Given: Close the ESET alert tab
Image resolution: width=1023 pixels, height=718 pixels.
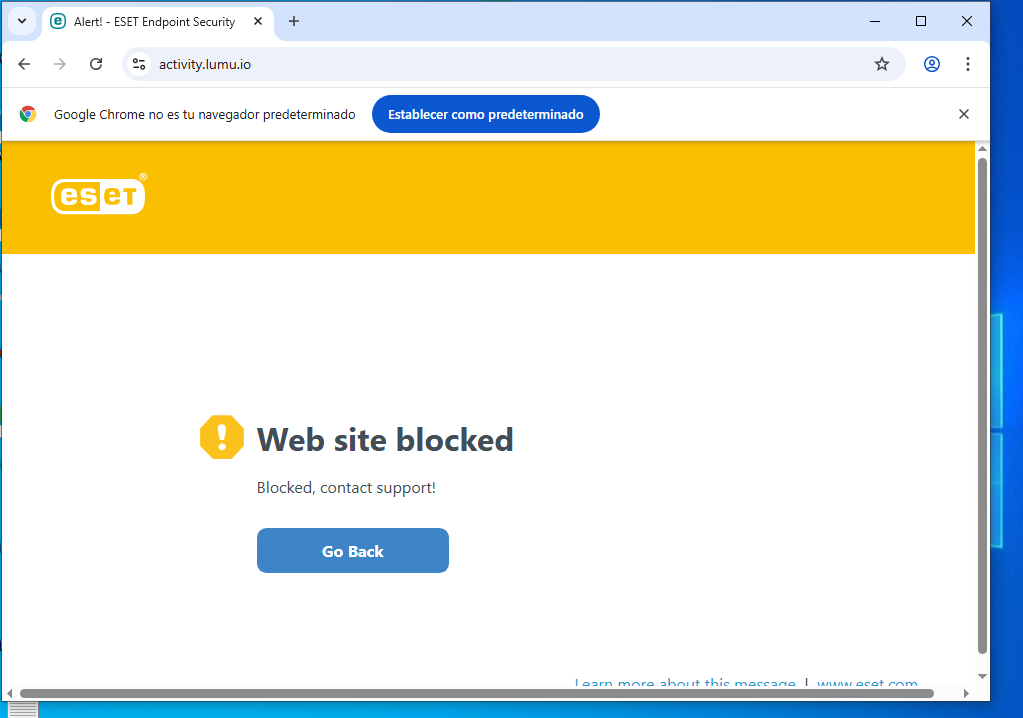Looking at the screenshot, I should click(258, 21).
